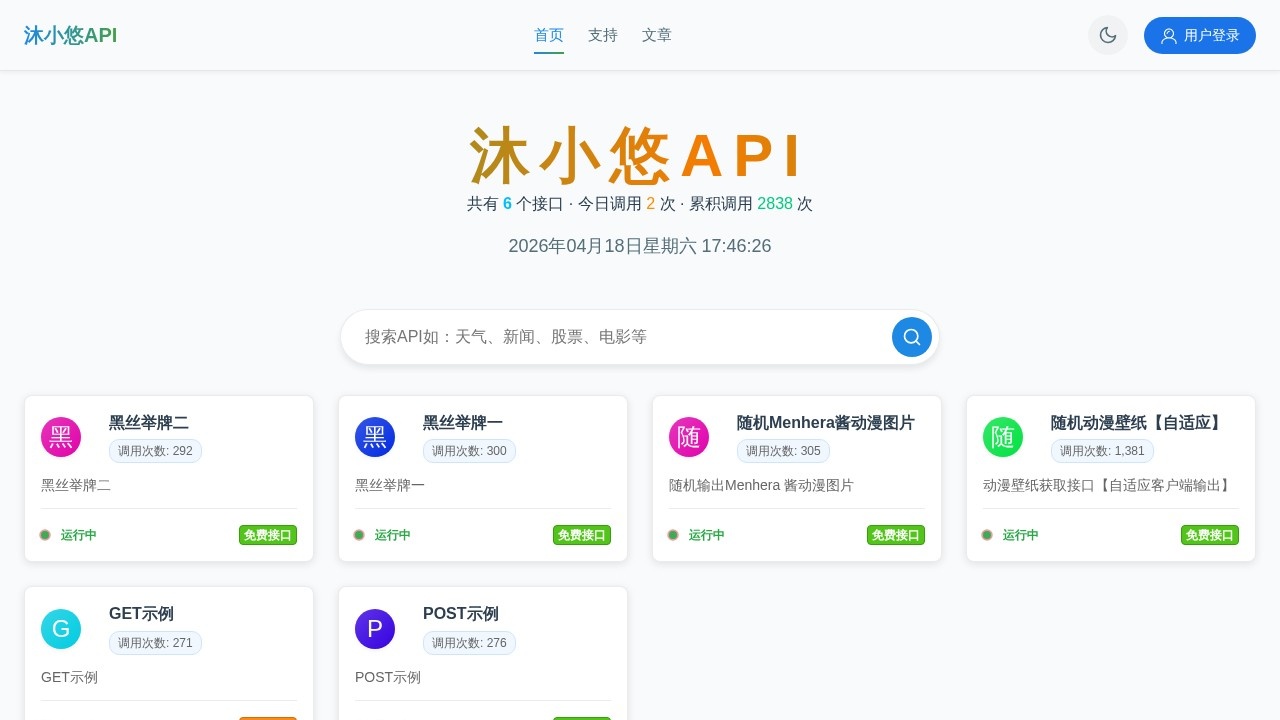Select the 随机Menhera酱 purple circle icon

click(688, 437)
